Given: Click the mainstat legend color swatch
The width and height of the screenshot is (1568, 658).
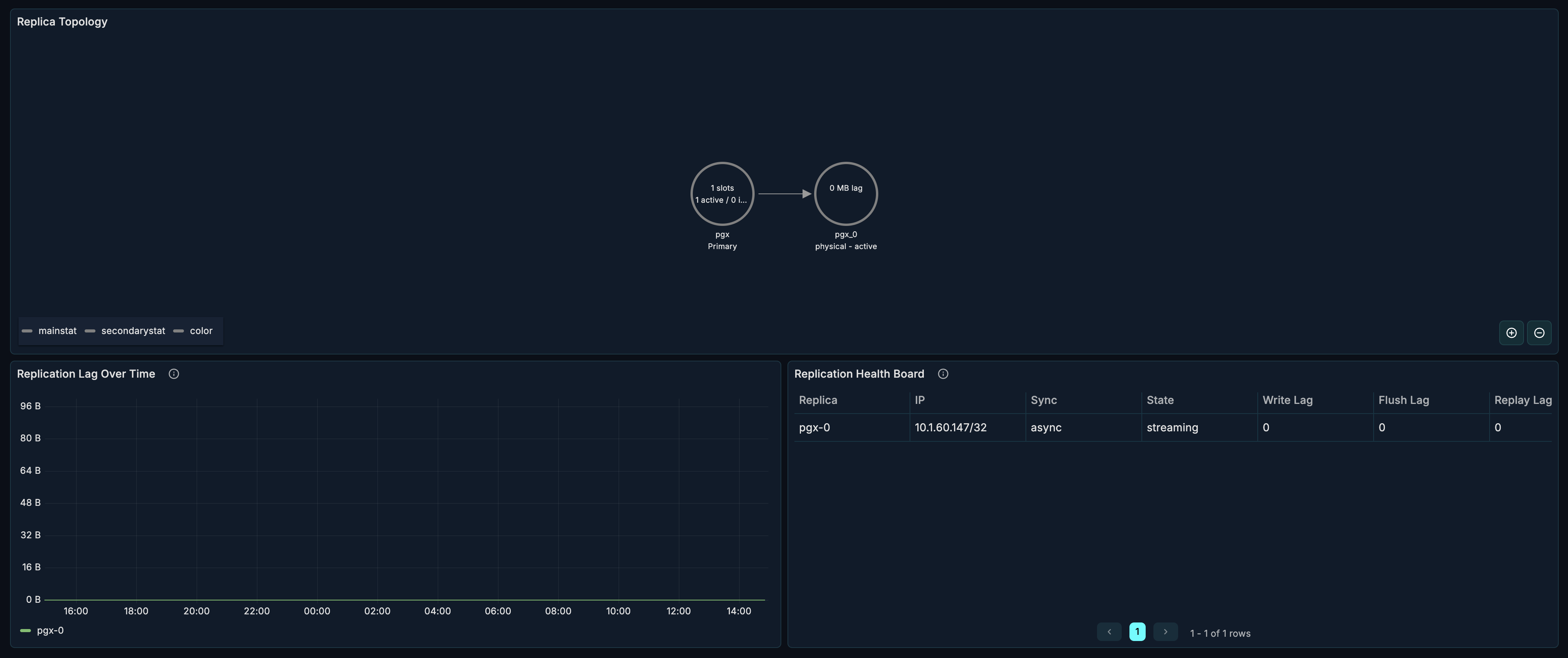Looking at the screenshot, I should pyautogui.click(x=27, y=331).
